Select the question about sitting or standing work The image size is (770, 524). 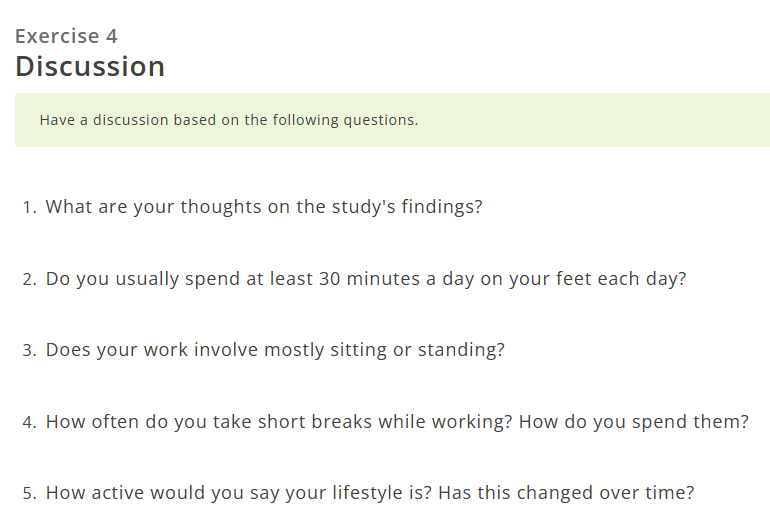[x=275, y=350]
